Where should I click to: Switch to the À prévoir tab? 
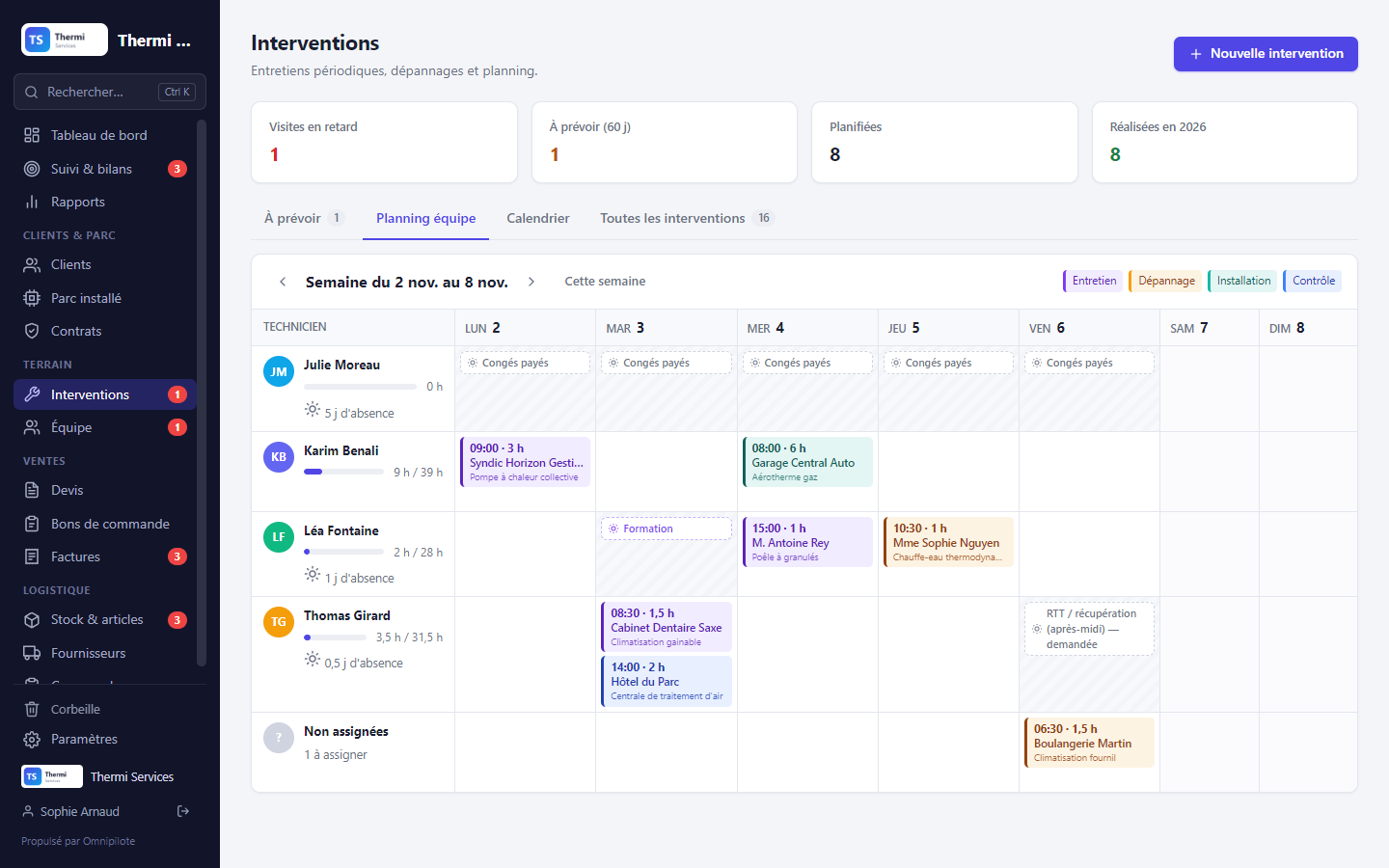[305, 218]
